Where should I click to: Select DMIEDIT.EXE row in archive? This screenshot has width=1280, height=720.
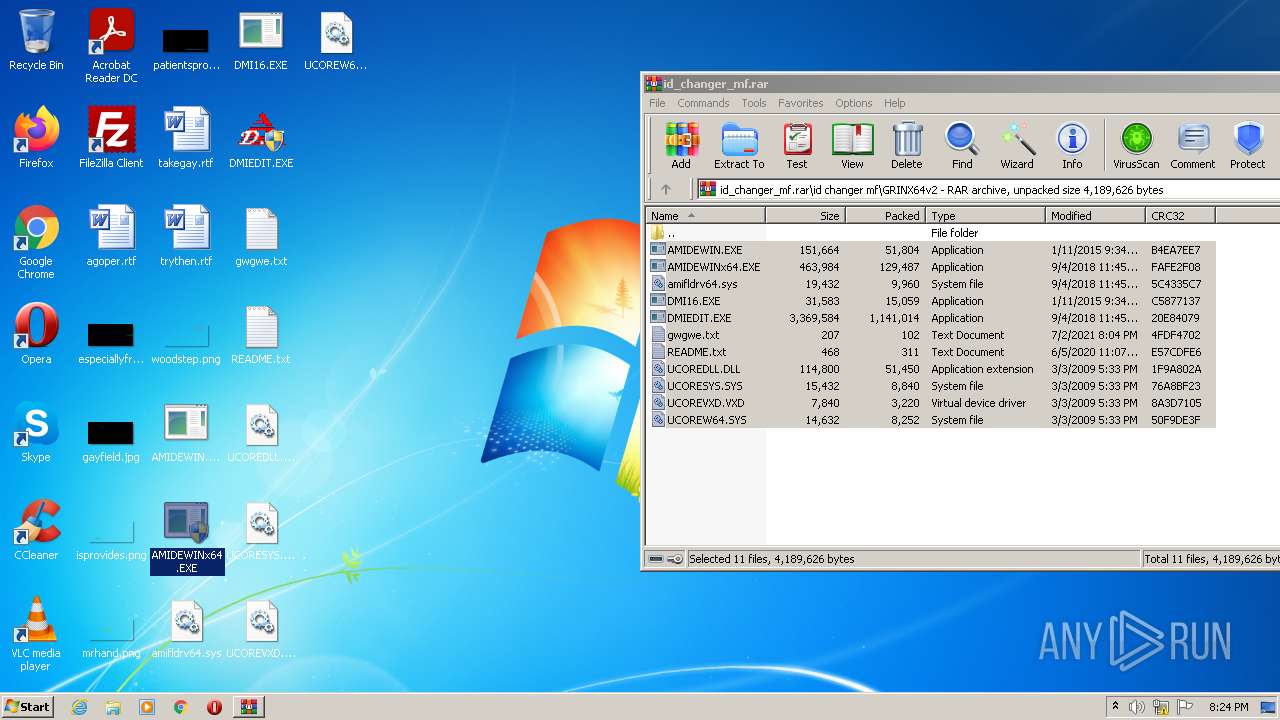coord(931,318)
